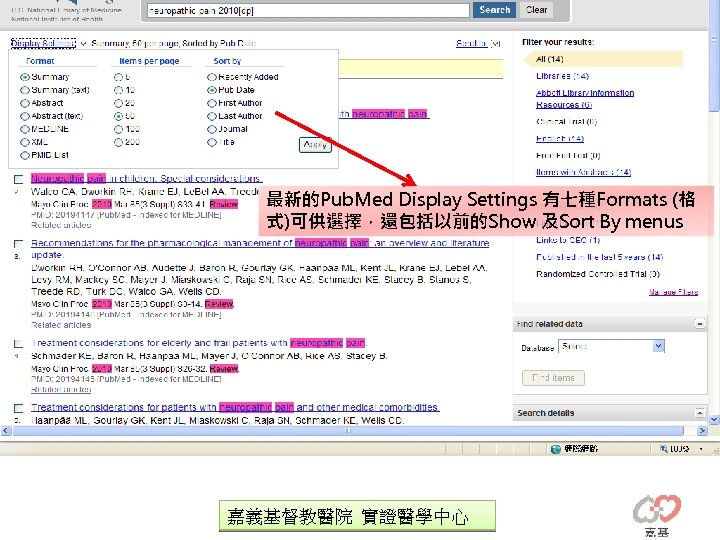Set items per page to 10

118,90
